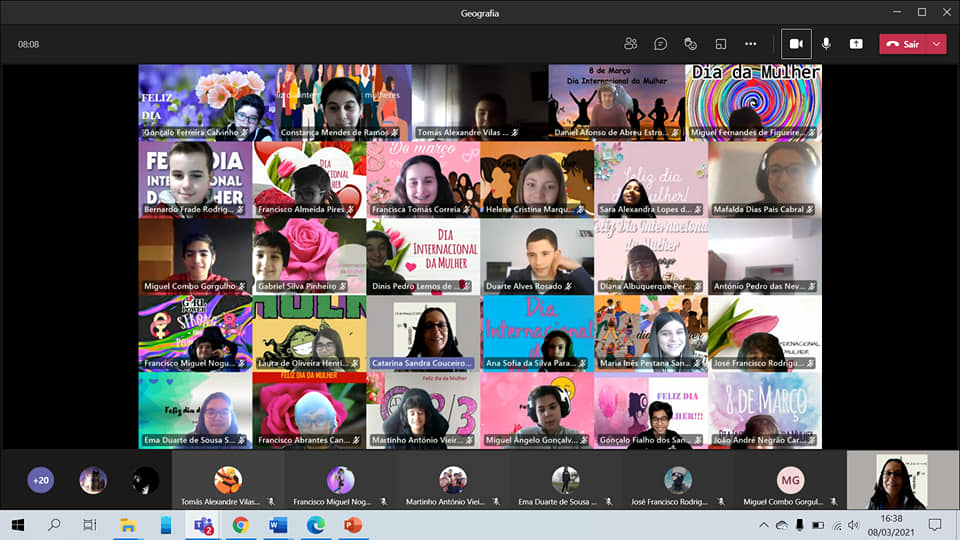Click the MG avatar of Miguel Combo
Viewport: 960px width, 540px height.
point(790,480)
